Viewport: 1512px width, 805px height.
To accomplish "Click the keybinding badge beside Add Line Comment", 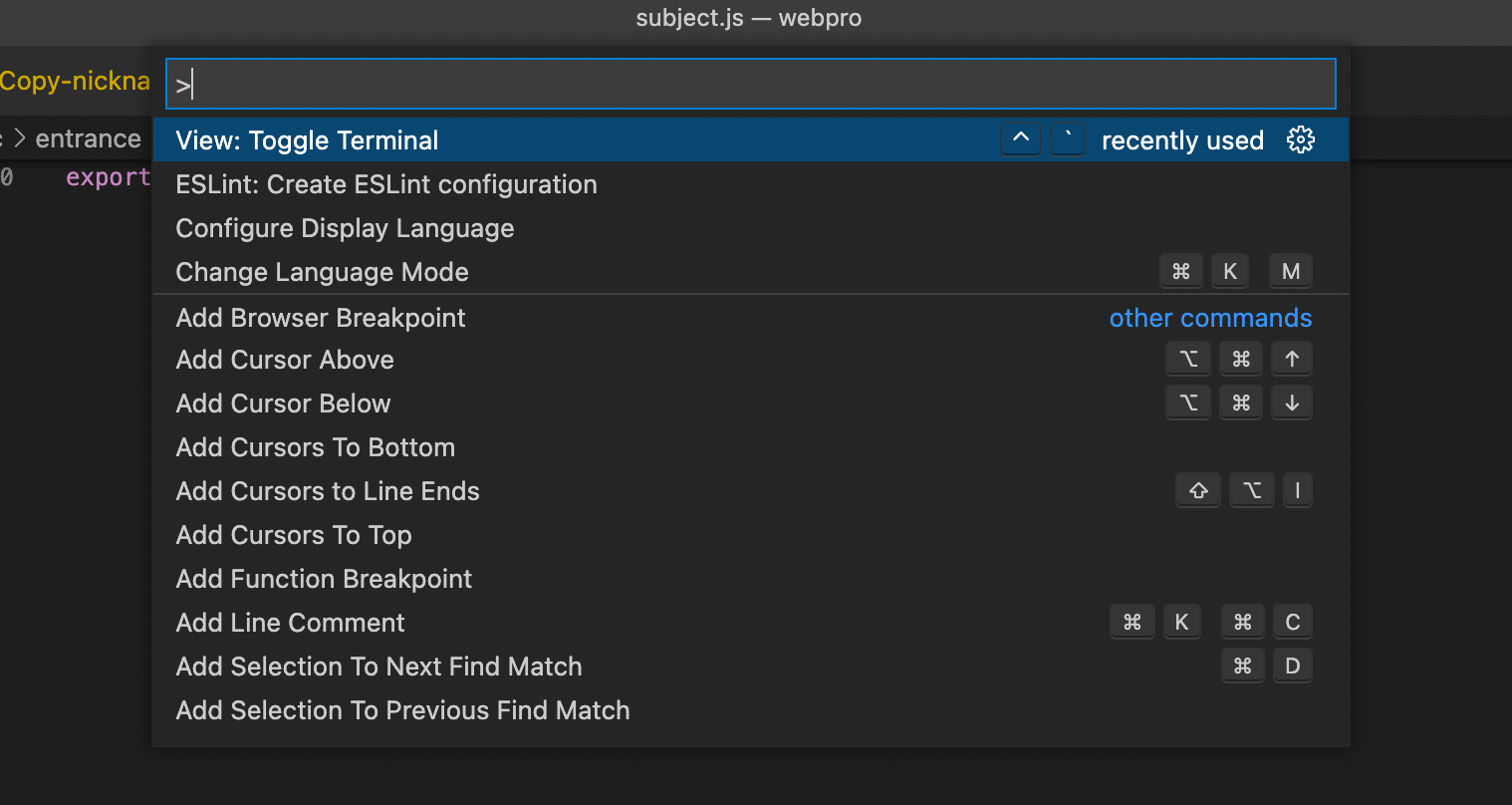I will point(1212,622).
